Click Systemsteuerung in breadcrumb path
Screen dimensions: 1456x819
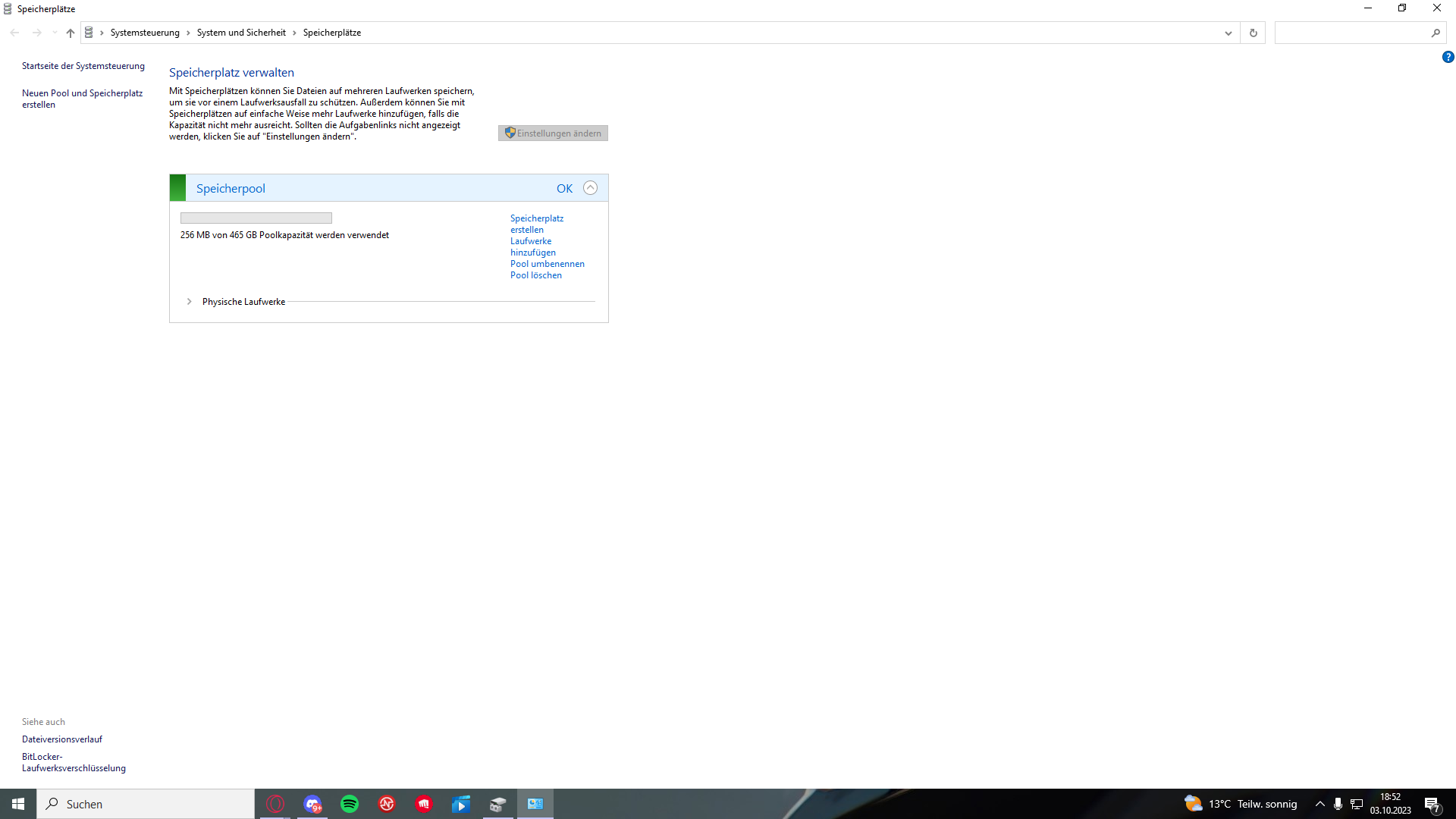point(145,33)
